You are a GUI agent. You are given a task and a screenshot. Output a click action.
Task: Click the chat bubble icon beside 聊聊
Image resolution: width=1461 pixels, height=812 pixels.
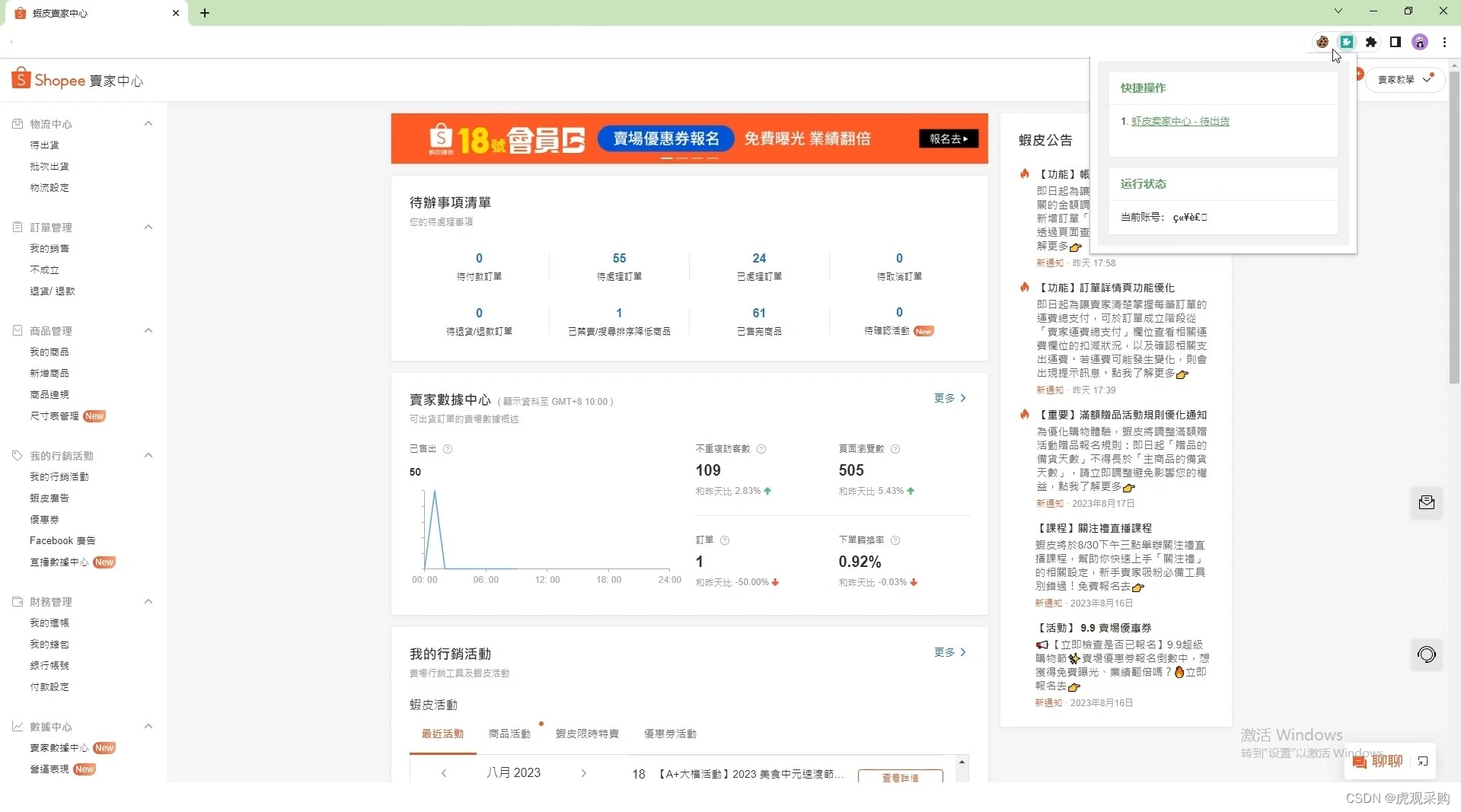[1360, 762]
